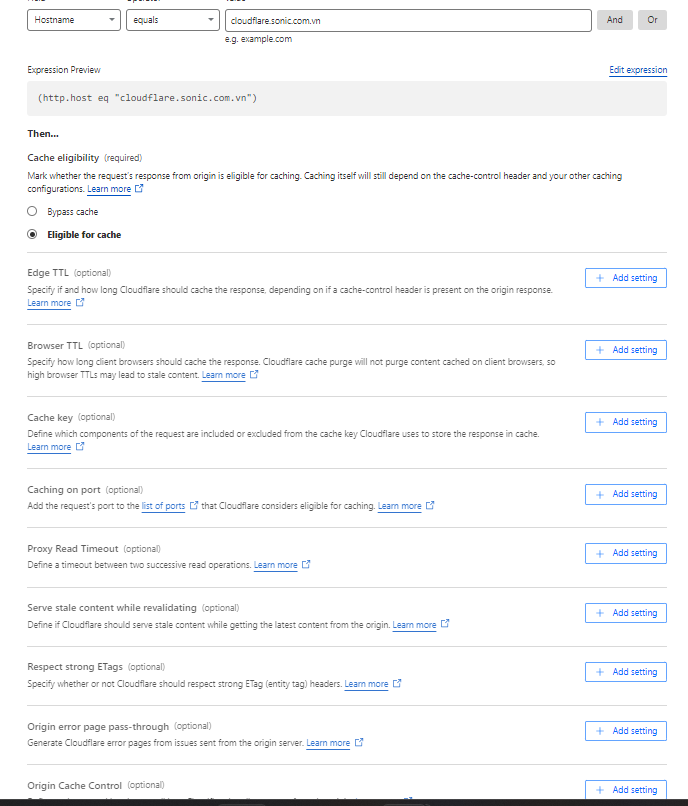Image resolution: width=688 pixels, height=806 pixels.
Task: Click external link icon beside list of ports
Action: coord(194,506)
